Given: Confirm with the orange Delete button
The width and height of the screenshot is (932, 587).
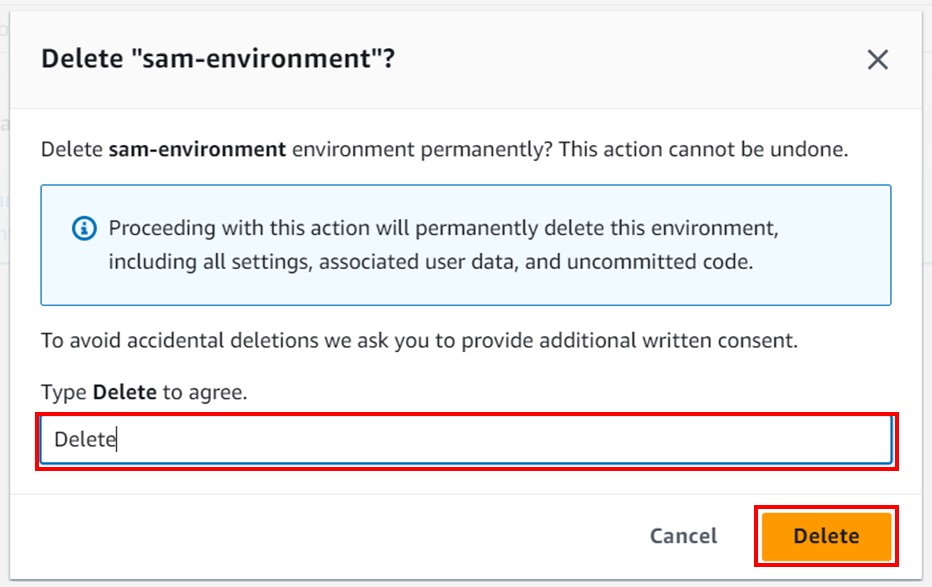Looking at the screenshot, I should [826, 536].
